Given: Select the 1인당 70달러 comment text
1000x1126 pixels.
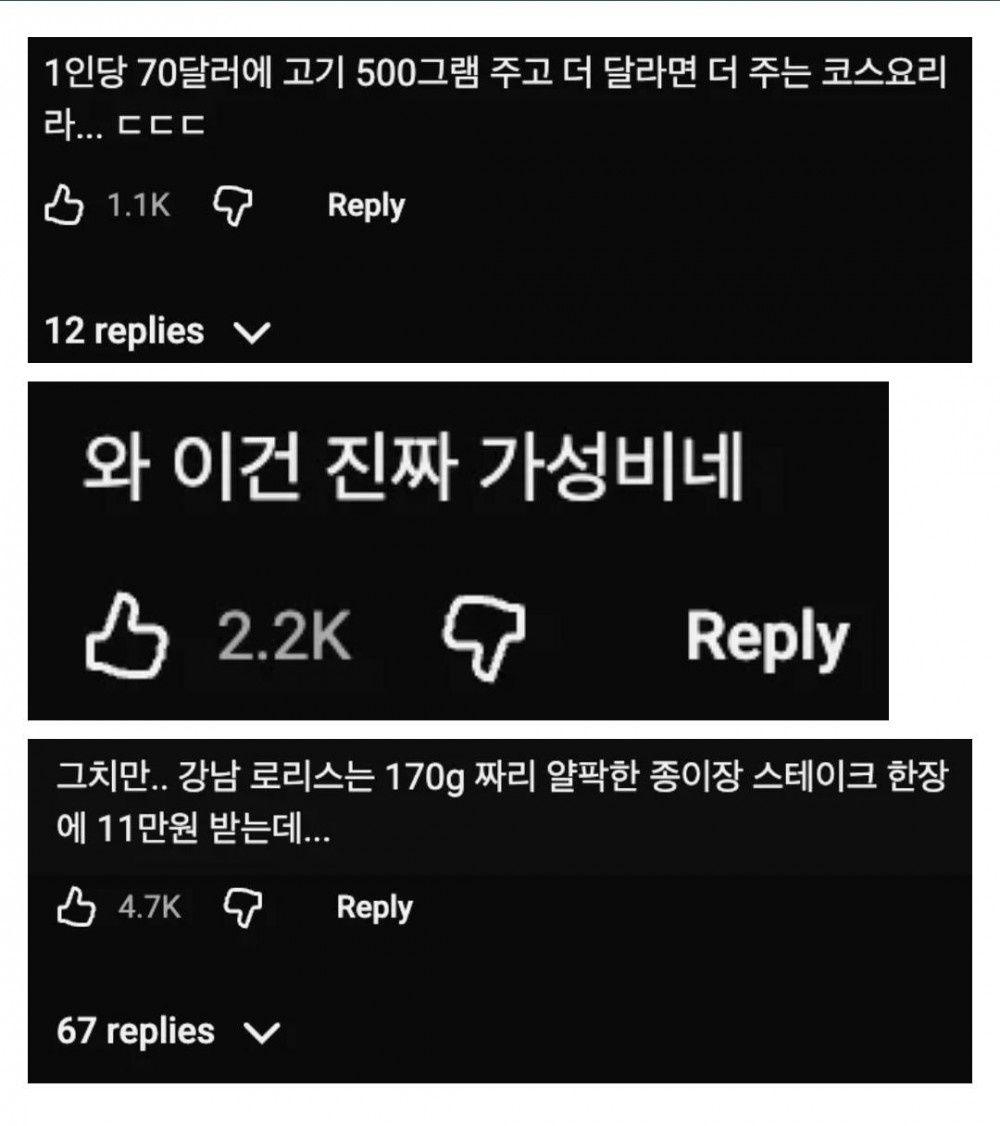Looking at the screenshot, I should click(x=495, y=98).
